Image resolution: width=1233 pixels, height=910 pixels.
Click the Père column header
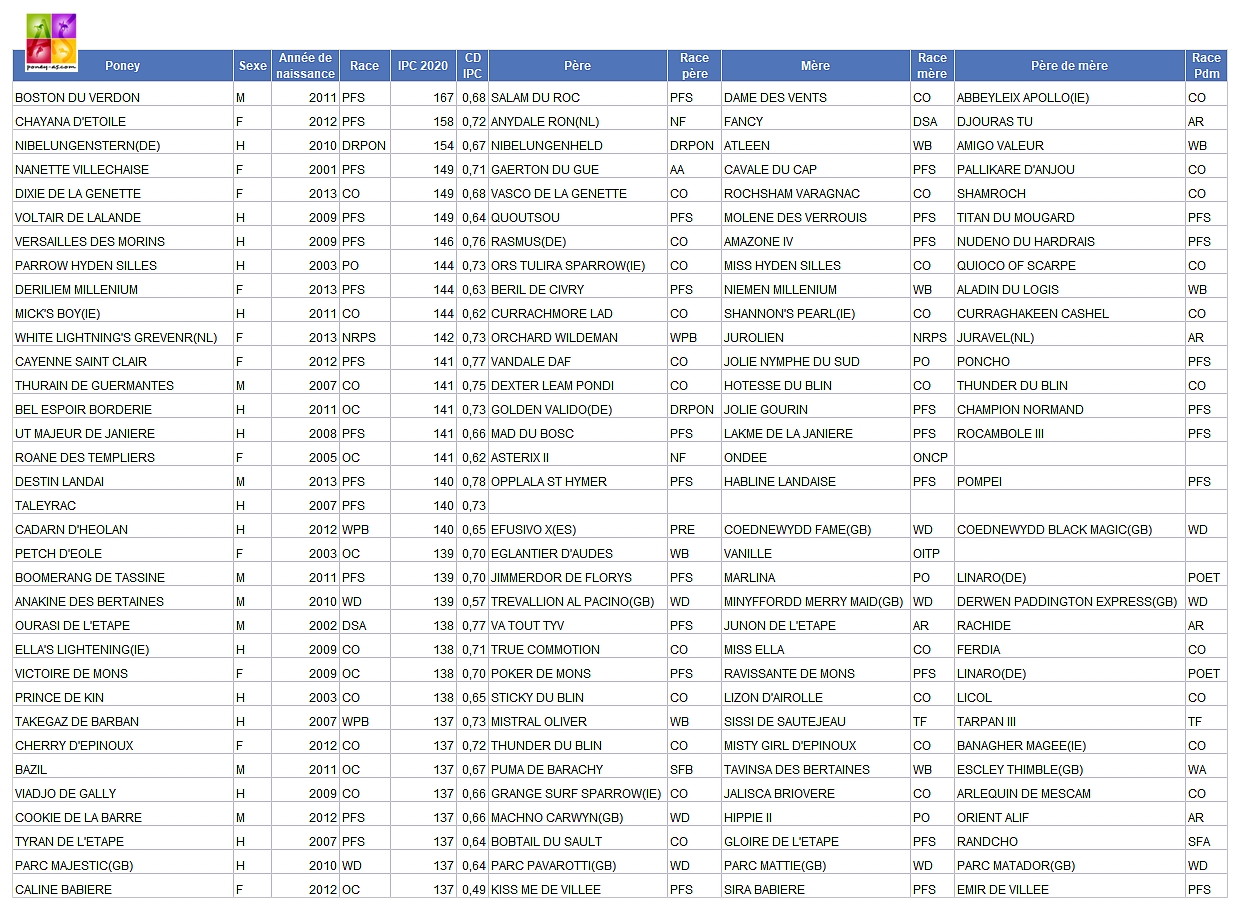(x=577, y=66)
